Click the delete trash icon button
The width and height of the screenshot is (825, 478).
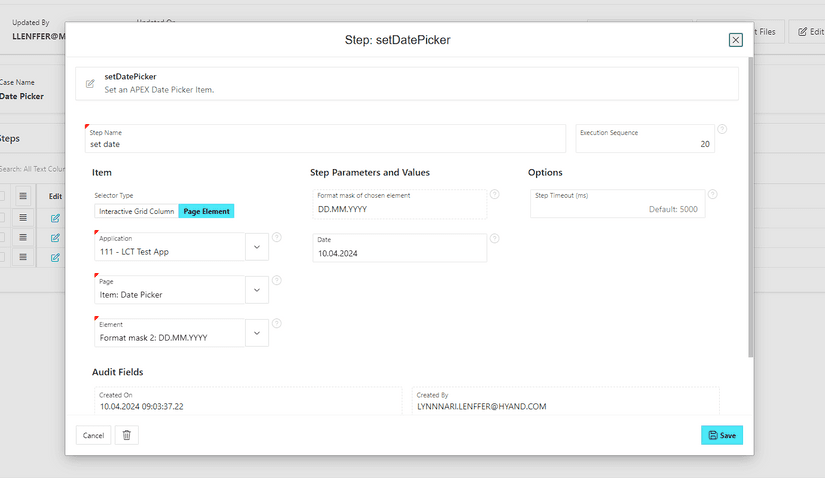127,435
